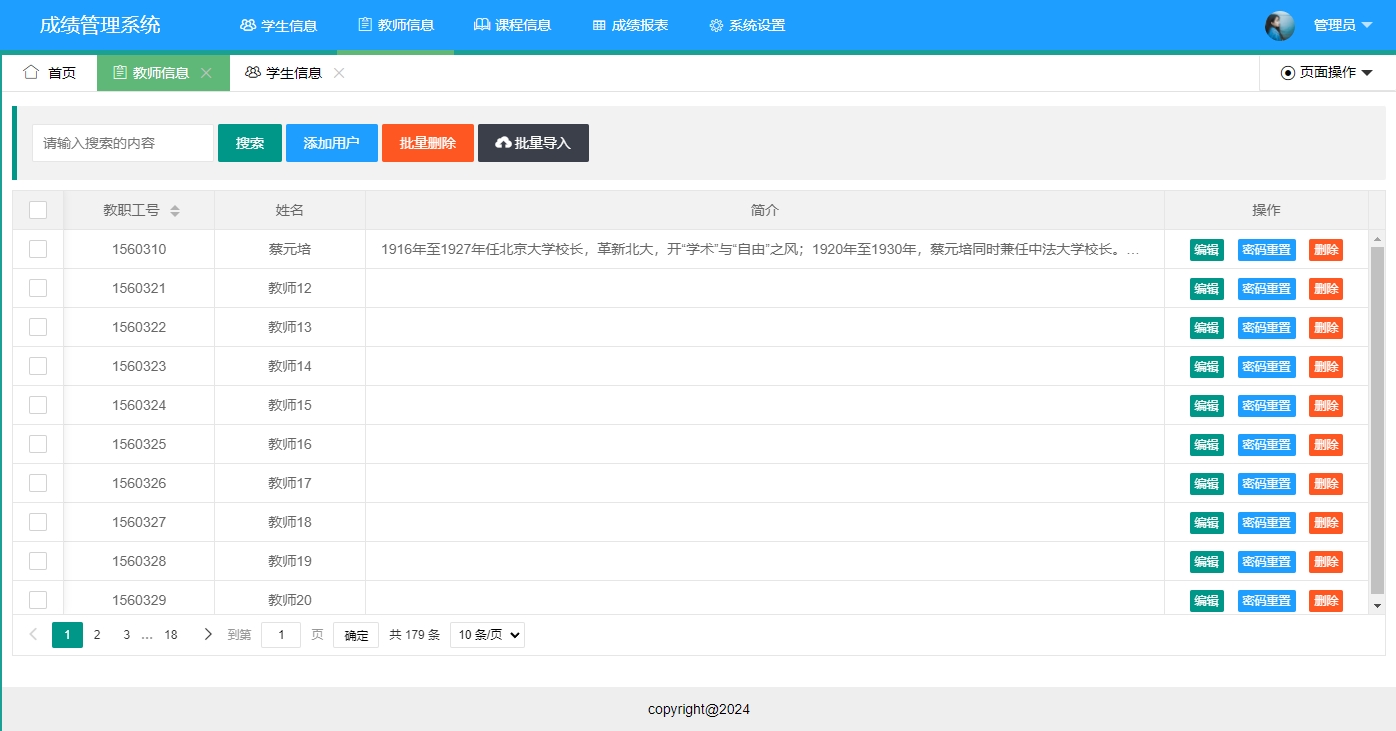Click the cloud icon on 批量导入 button
The width and height of the screenshot is (1396, 731).
[502, 142]
